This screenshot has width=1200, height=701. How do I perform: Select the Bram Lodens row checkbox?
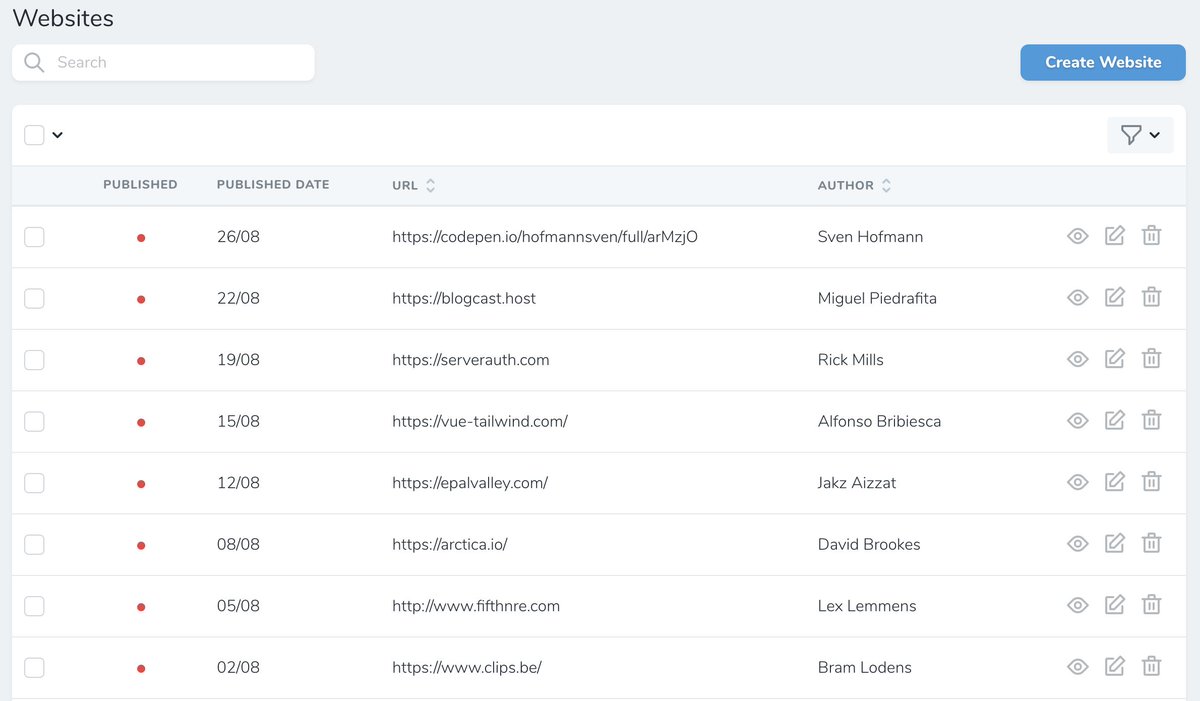[34, 668]
